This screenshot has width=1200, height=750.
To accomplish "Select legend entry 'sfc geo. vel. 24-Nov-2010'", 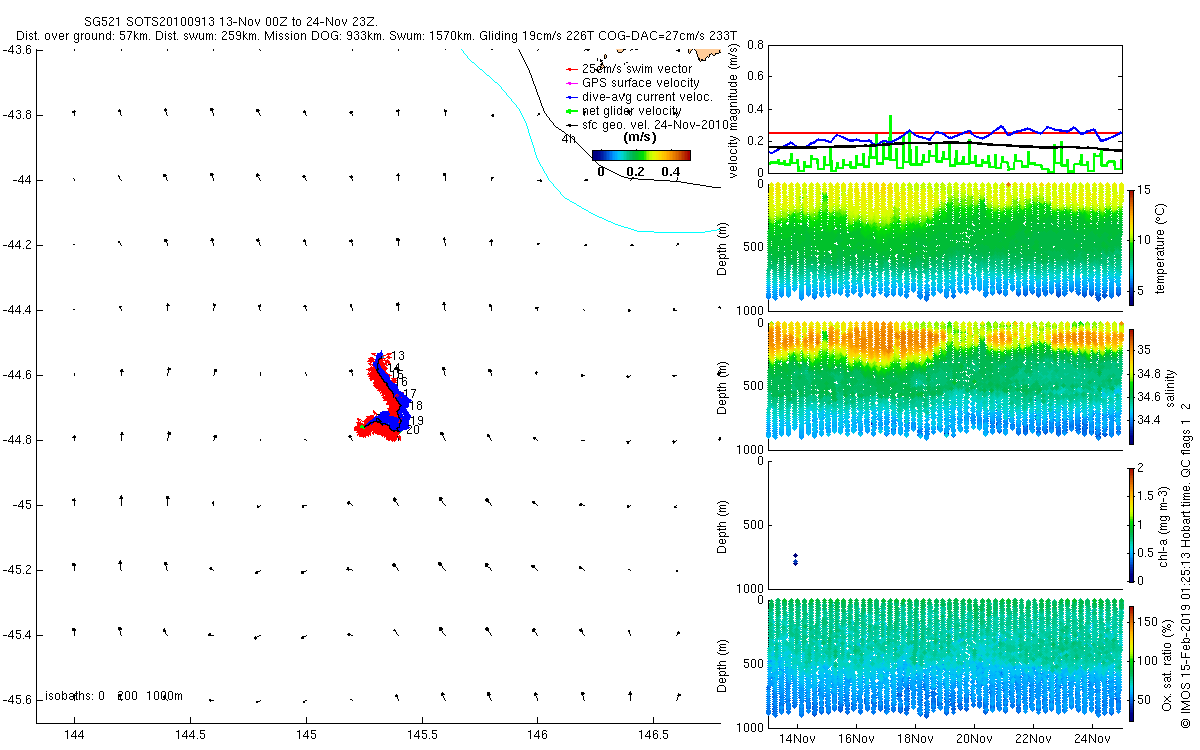I will [x=655, y=124].
